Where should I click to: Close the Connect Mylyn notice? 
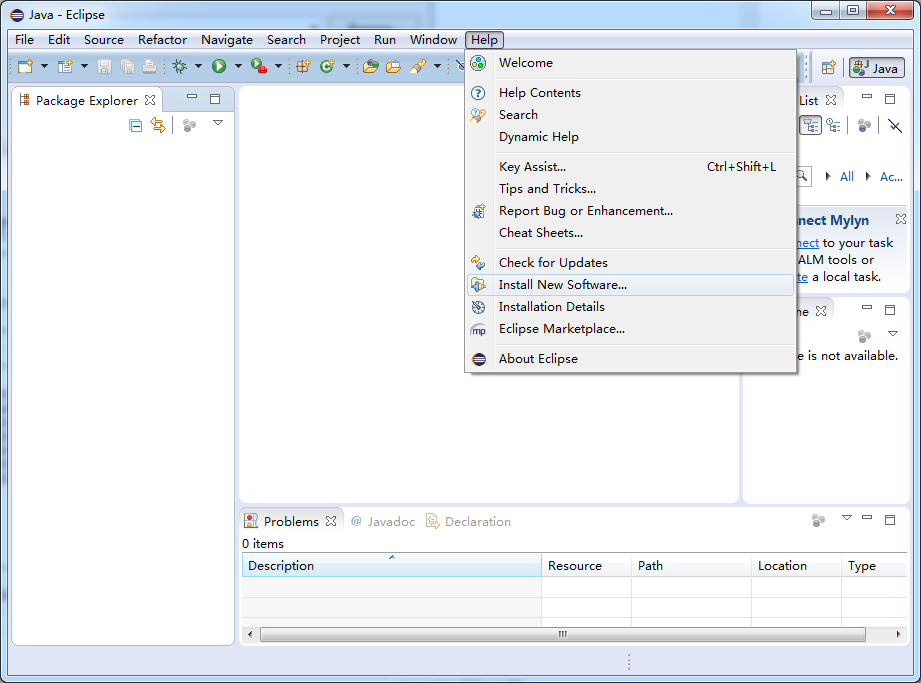click(x=900, y=219)
